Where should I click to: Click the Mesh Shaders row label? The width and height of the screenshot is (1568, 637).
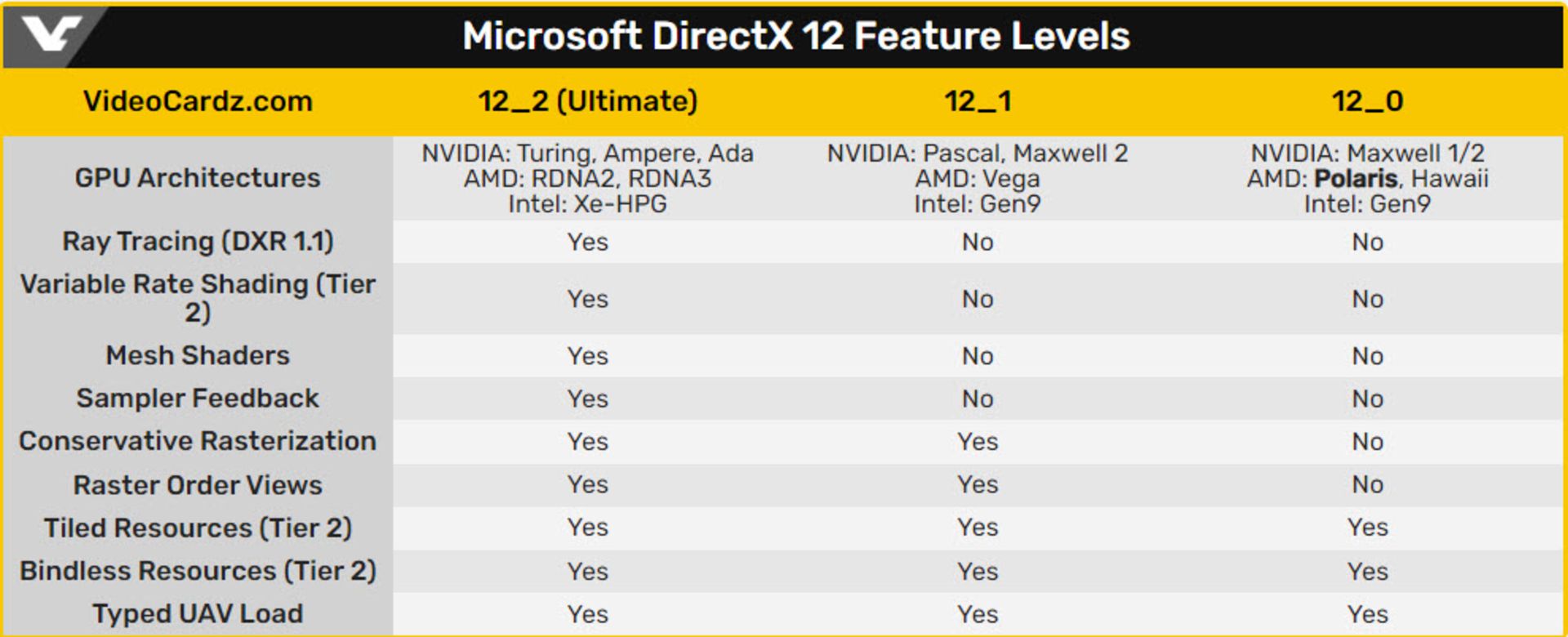tap(198, 355)
